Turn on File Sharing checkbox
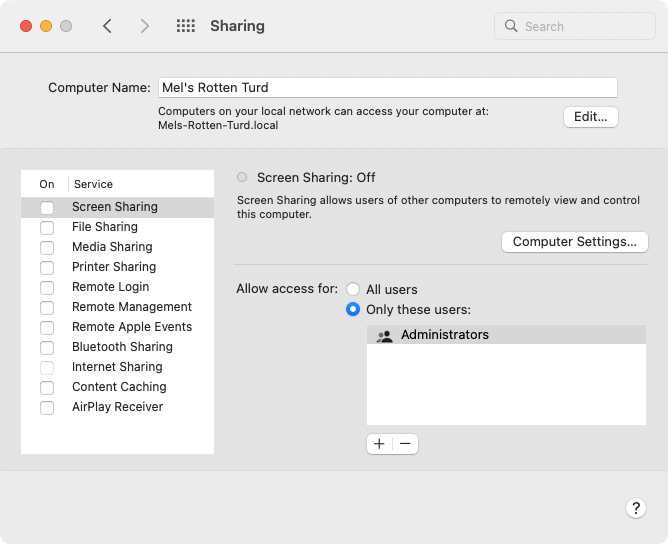 point(47,228)
